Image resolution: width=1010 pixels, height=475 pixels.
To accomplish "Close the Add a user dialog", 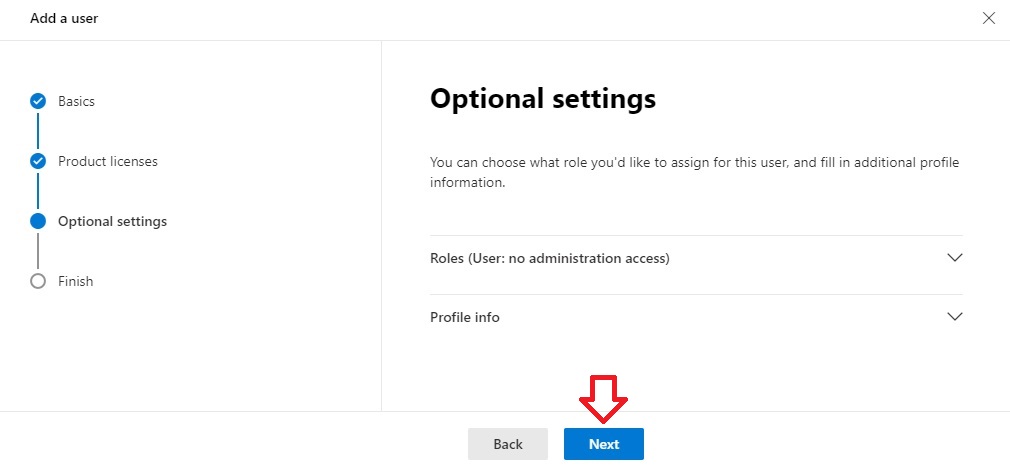I will [x=989, y=18].
